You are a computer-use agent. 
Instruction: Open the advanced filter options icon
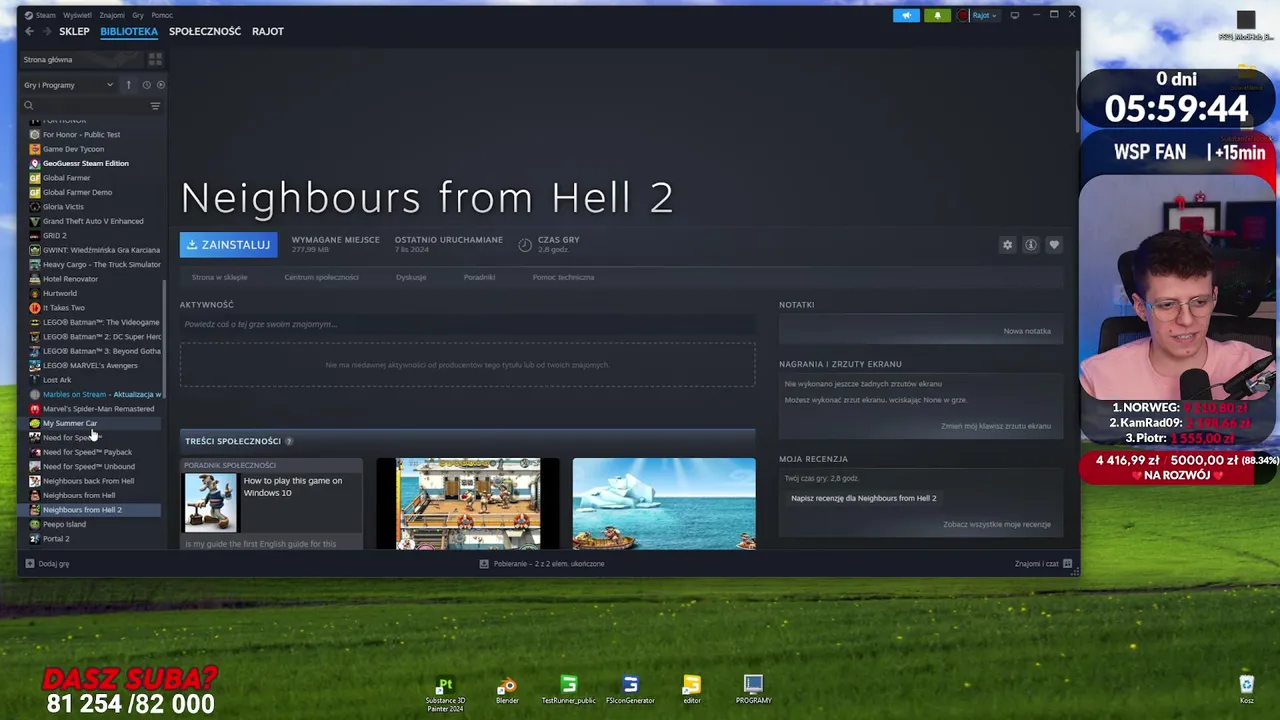coord(155,106)
